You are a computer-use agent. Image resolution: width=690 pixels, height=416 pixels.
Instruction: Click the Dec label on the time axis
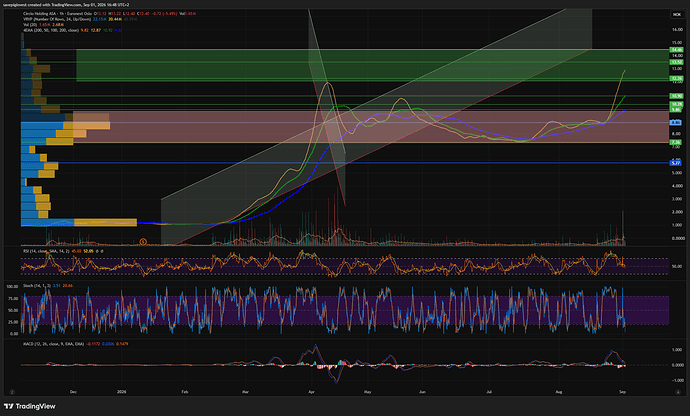click(73, 391)
